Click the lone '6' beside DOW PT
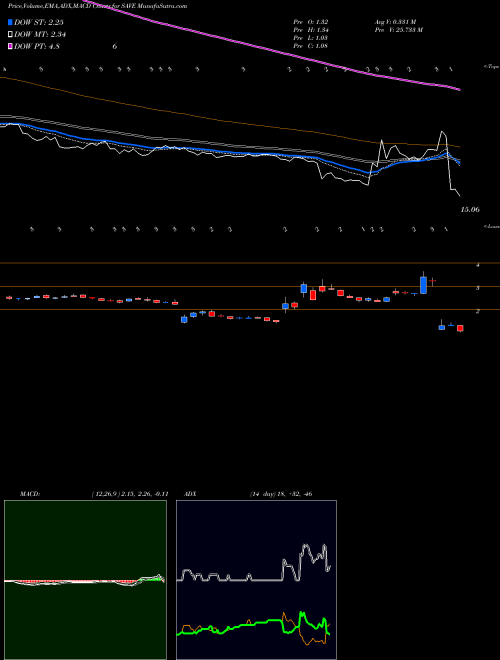 click(114, 46)
